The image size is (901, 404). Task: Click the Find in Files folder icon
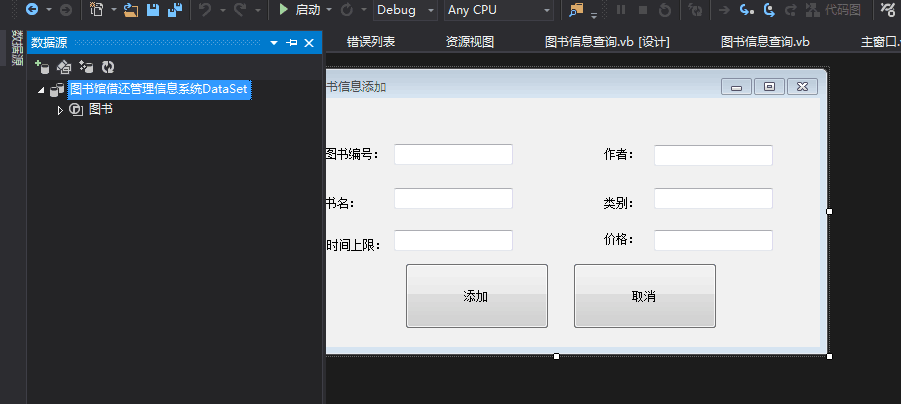click(x=576, y=10)
